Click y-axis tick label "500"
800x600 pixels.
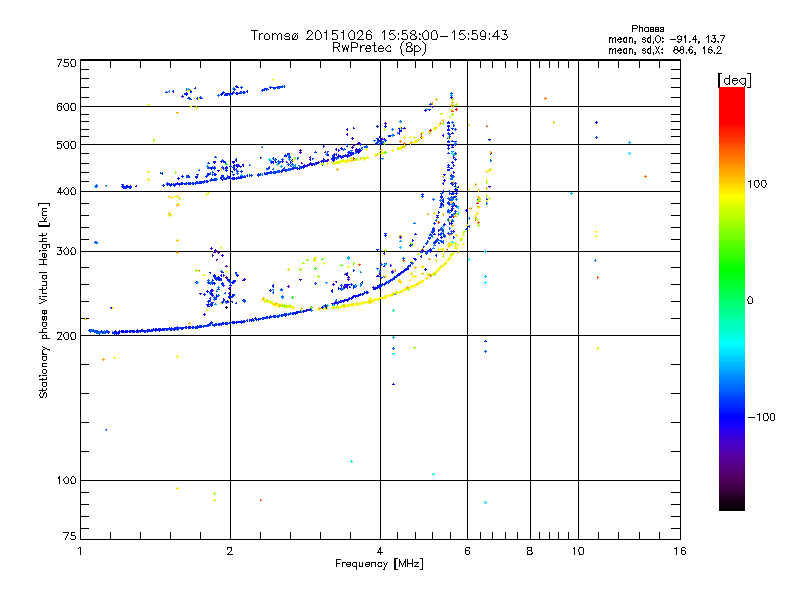(x=66, y=145)
